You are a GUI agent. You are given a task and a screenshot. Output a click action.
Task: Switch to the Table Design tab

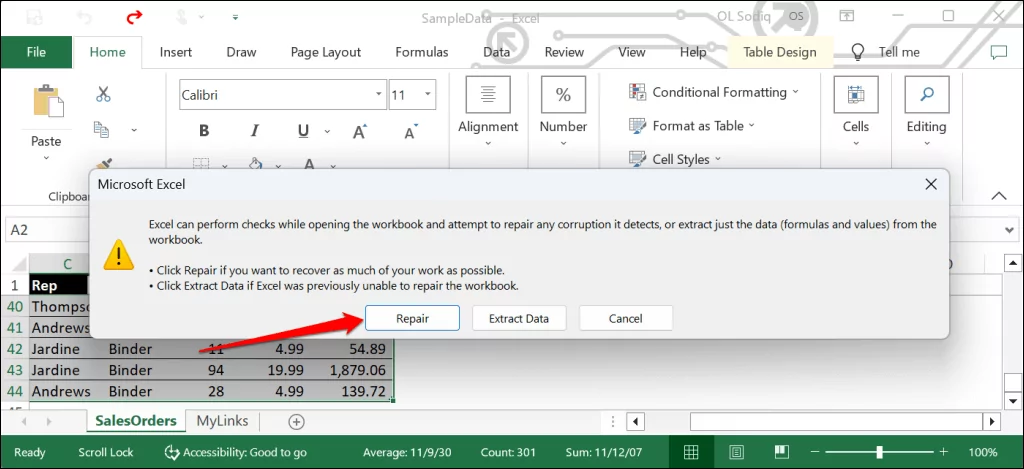coord(780,52)
